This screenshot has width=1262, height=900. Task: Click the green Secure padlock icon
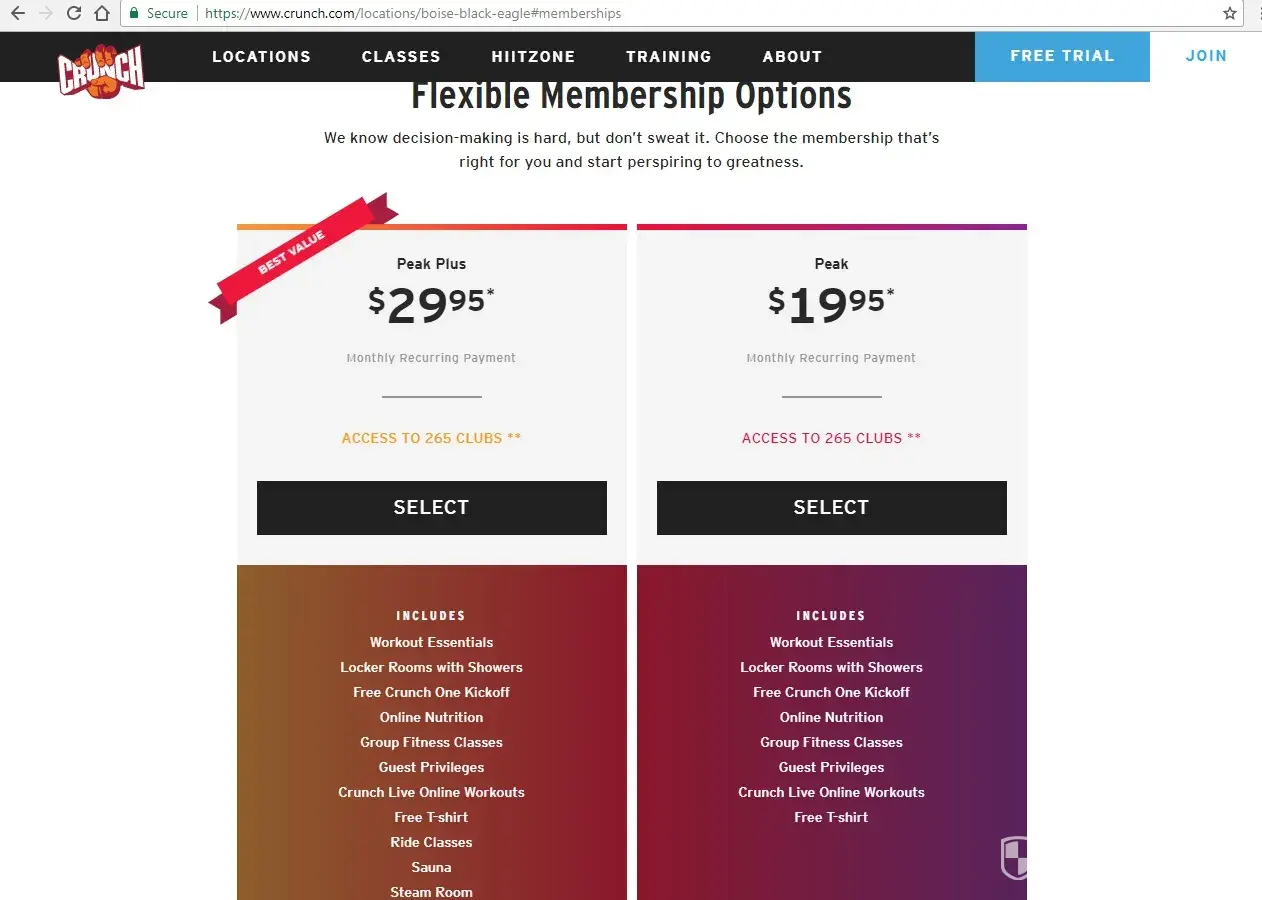click(x=134, y=13)
